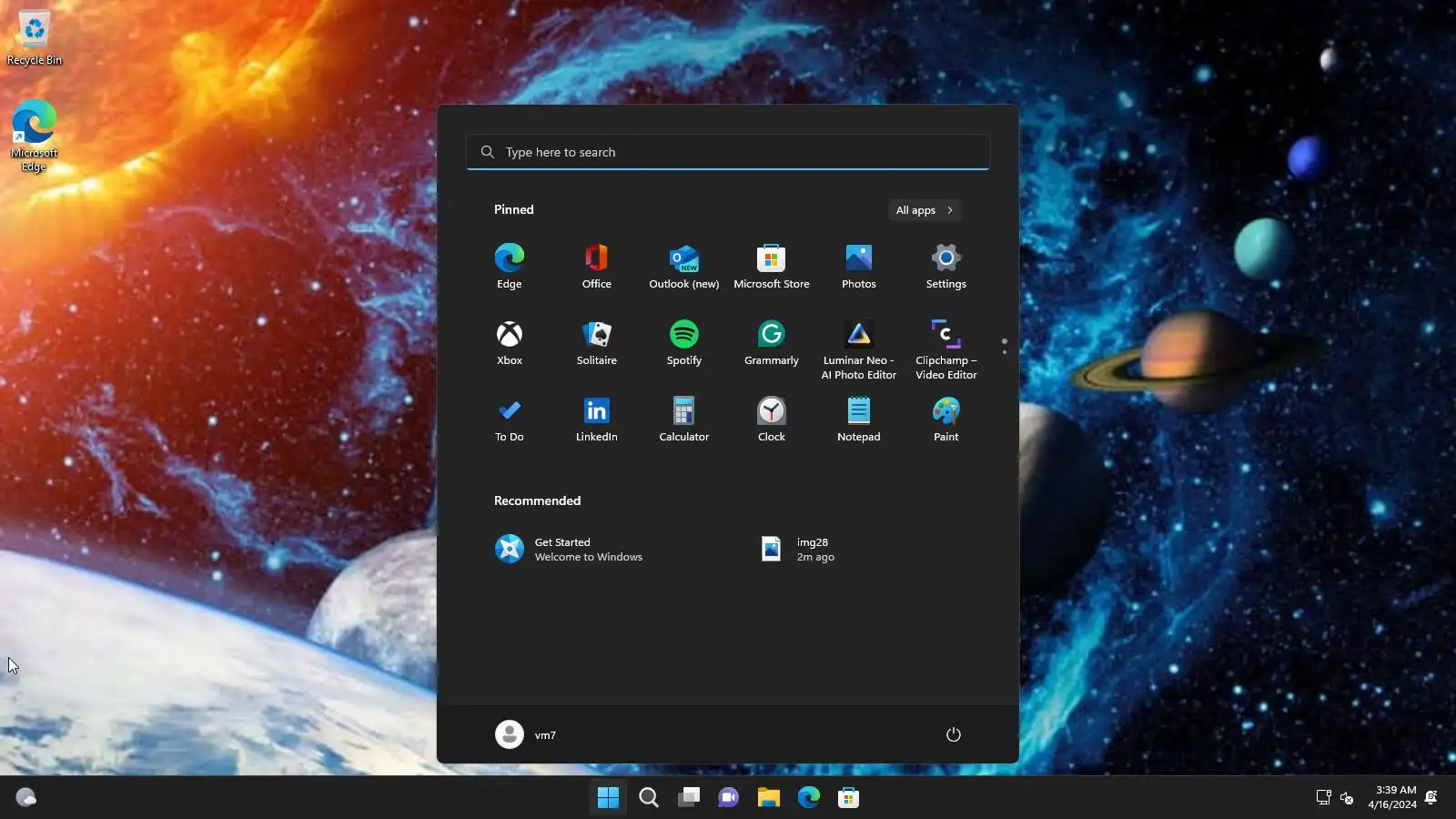Launch Spotify from pinned apps
The image size is (1456, 819).
coord(684,343)
